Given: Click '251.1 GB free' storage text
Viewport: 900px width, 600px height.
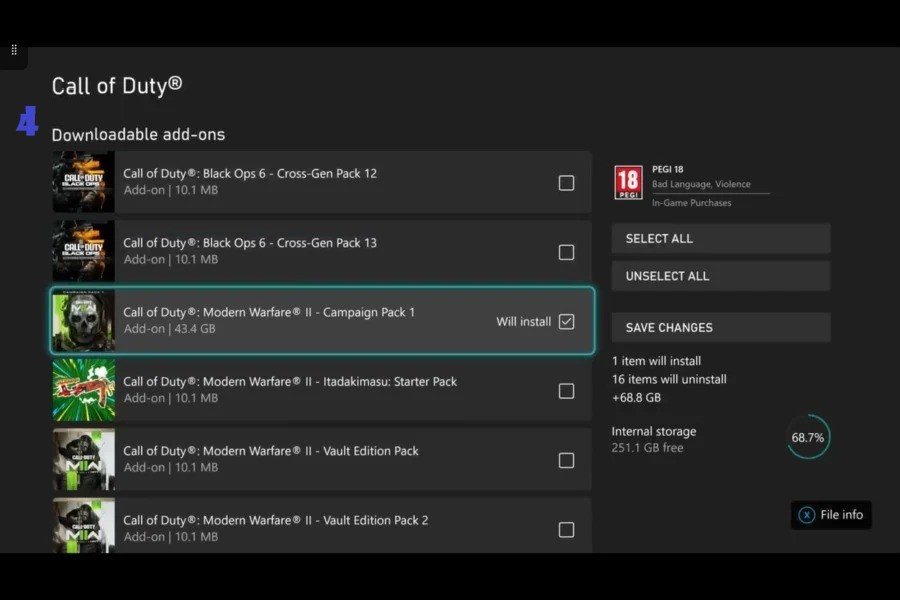Looking at the screenshot, I should [x=647, y=448].
